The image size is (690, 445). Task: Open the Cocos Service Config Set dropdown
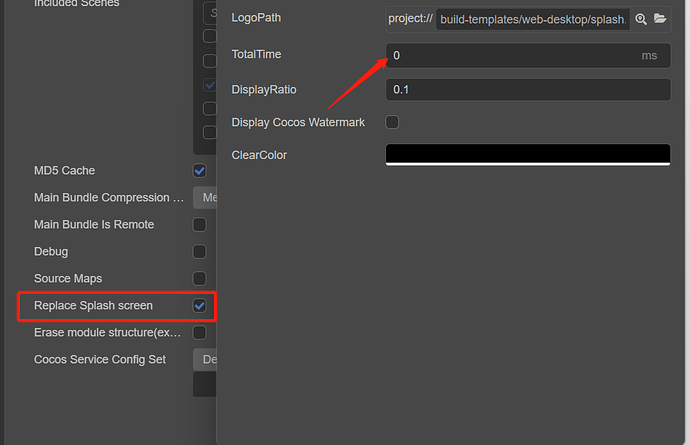point(205,359)
